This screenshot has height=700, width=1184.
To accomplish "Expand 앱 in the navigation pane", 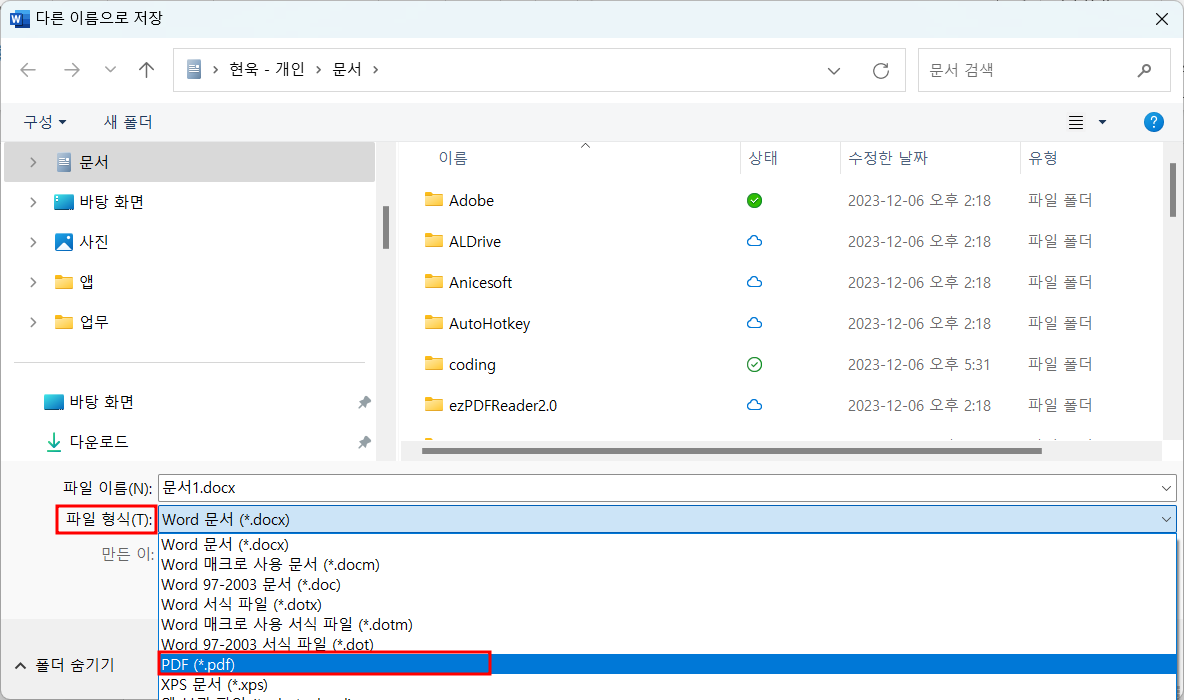I will [x=33, y=281].
